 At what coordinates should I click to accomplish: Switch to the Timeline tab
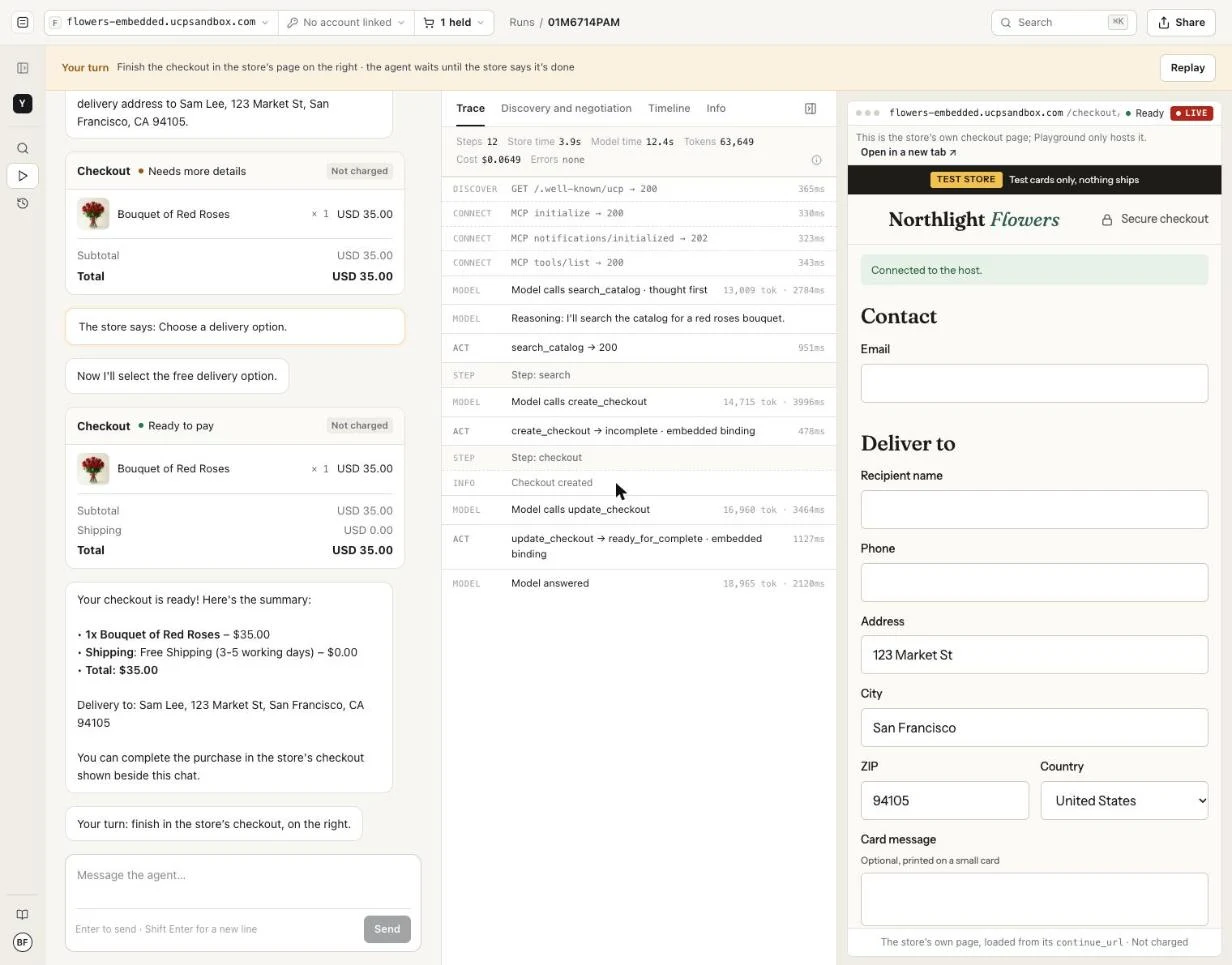click(x=669, y=108)
